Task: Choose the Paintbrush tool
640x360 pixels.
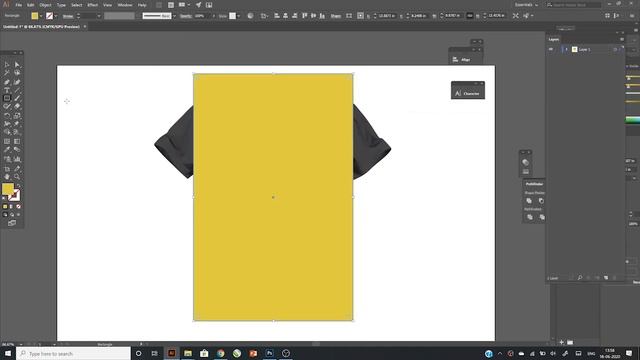Action: point(17,98)
